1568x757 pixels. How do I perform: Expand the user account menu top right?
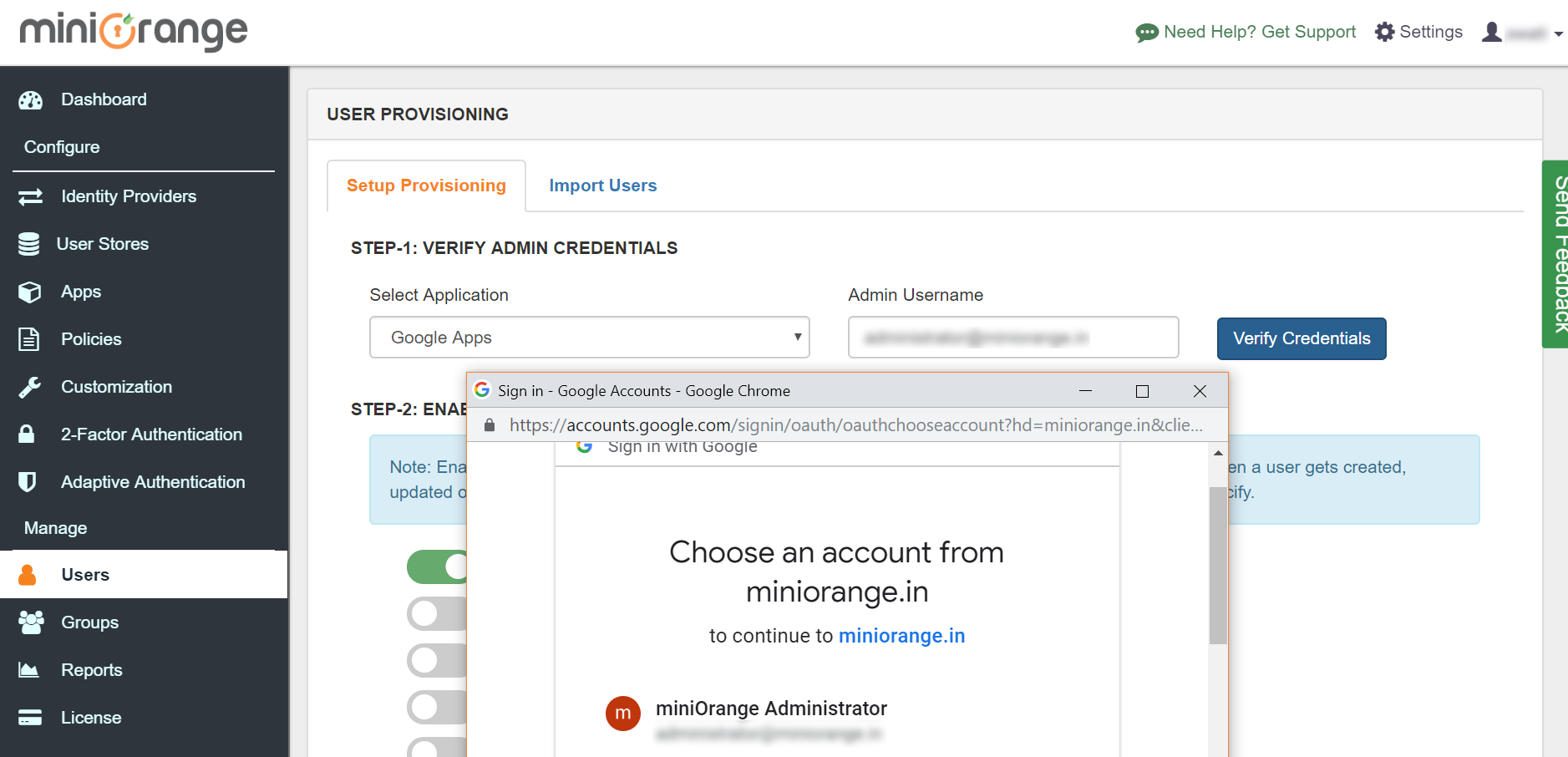click(1522, 33)
